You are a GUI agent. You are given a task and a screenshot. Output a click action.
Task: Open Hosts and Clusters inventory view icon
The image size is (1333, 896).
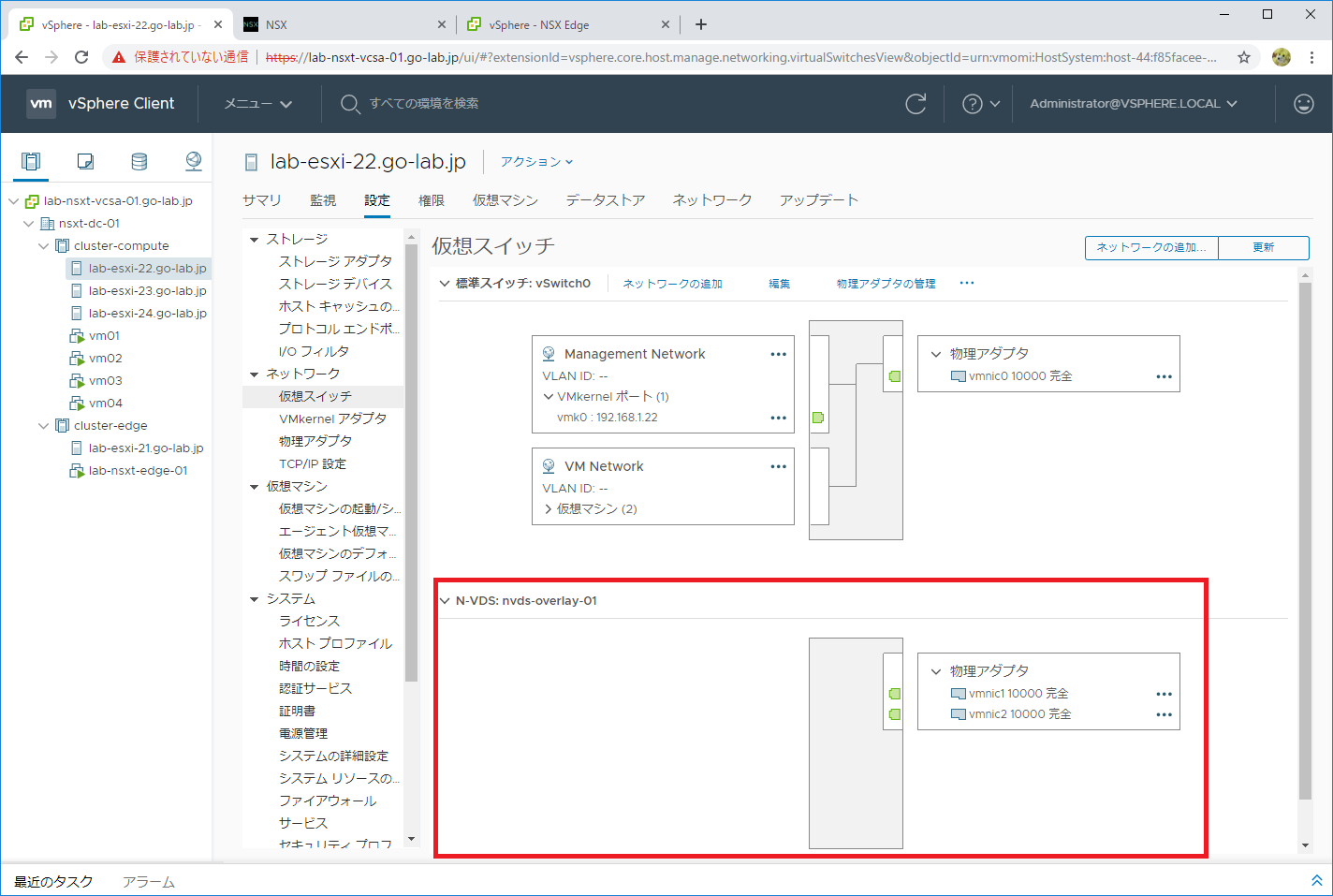click(x=31, y=161)
